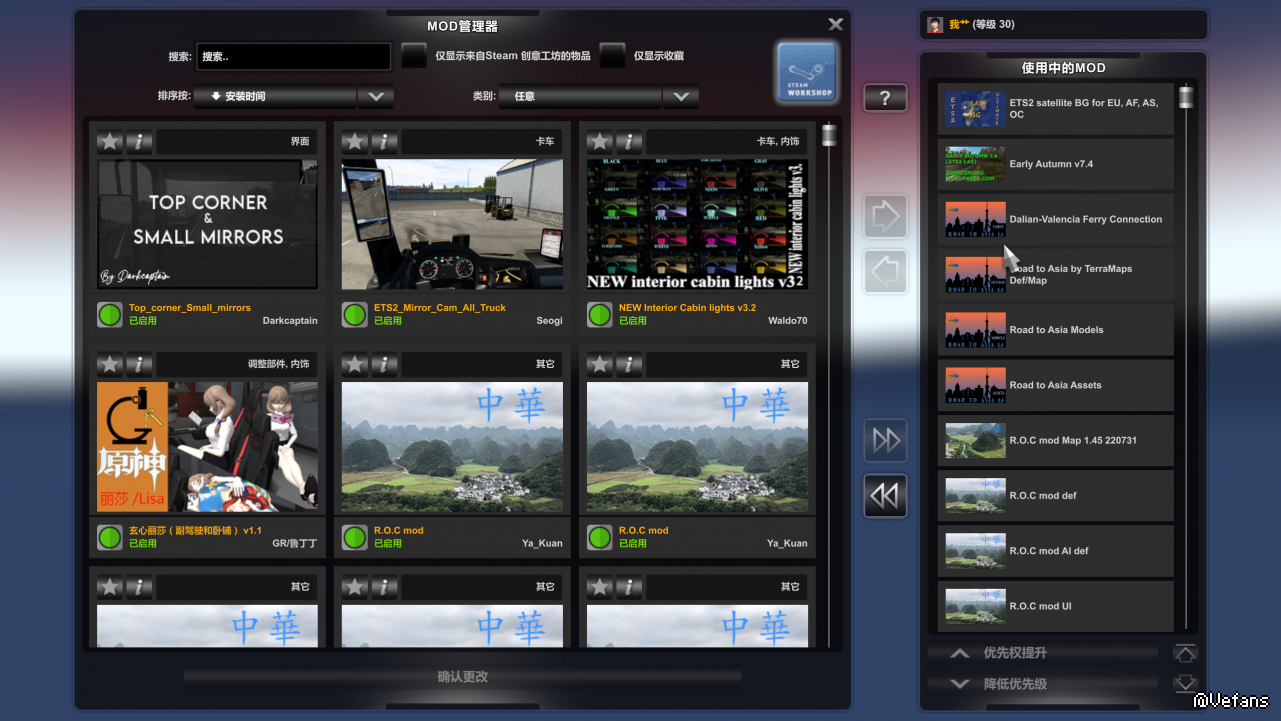
Task: Select R.O.C mod AI def in active mods
Action: [1055, 551]
